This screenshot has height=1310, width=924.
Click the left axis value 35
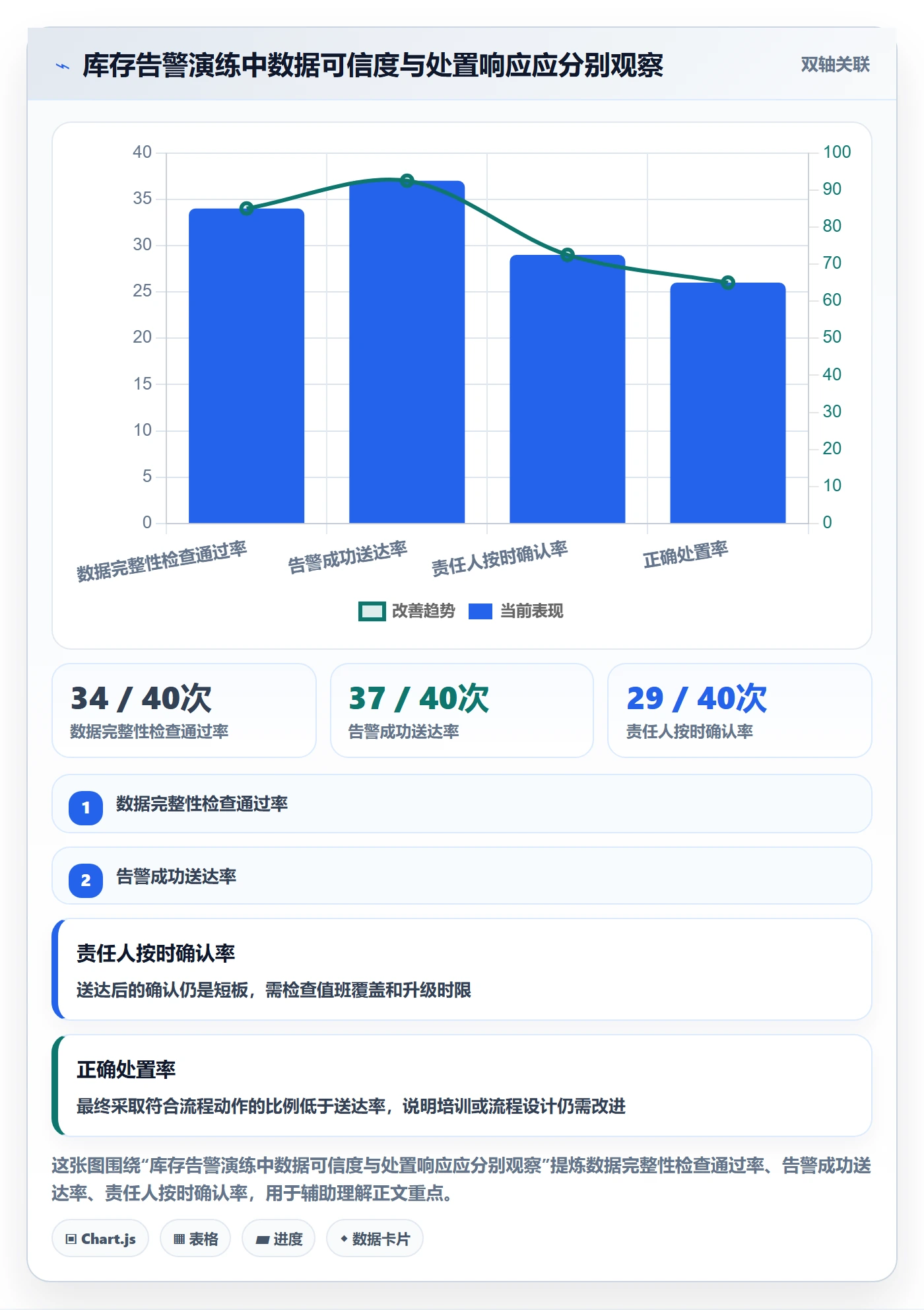[143, 199]
